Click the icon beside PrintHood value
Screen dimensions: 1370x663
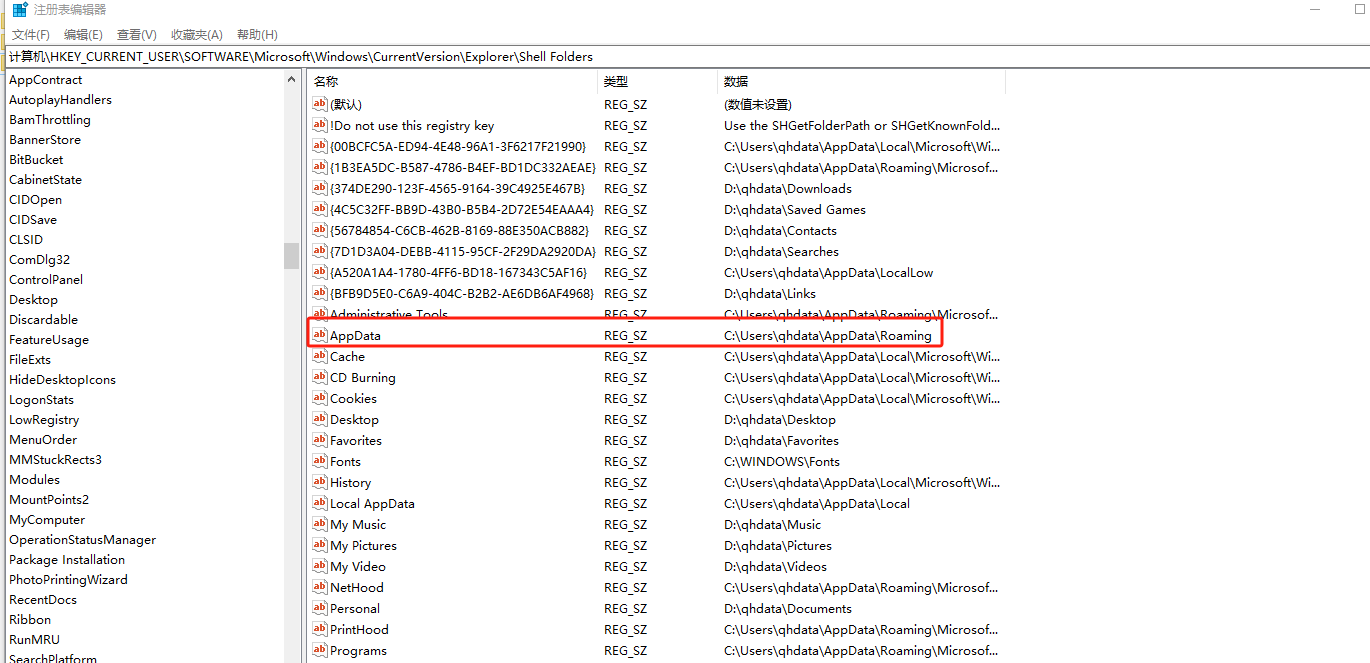320,629
